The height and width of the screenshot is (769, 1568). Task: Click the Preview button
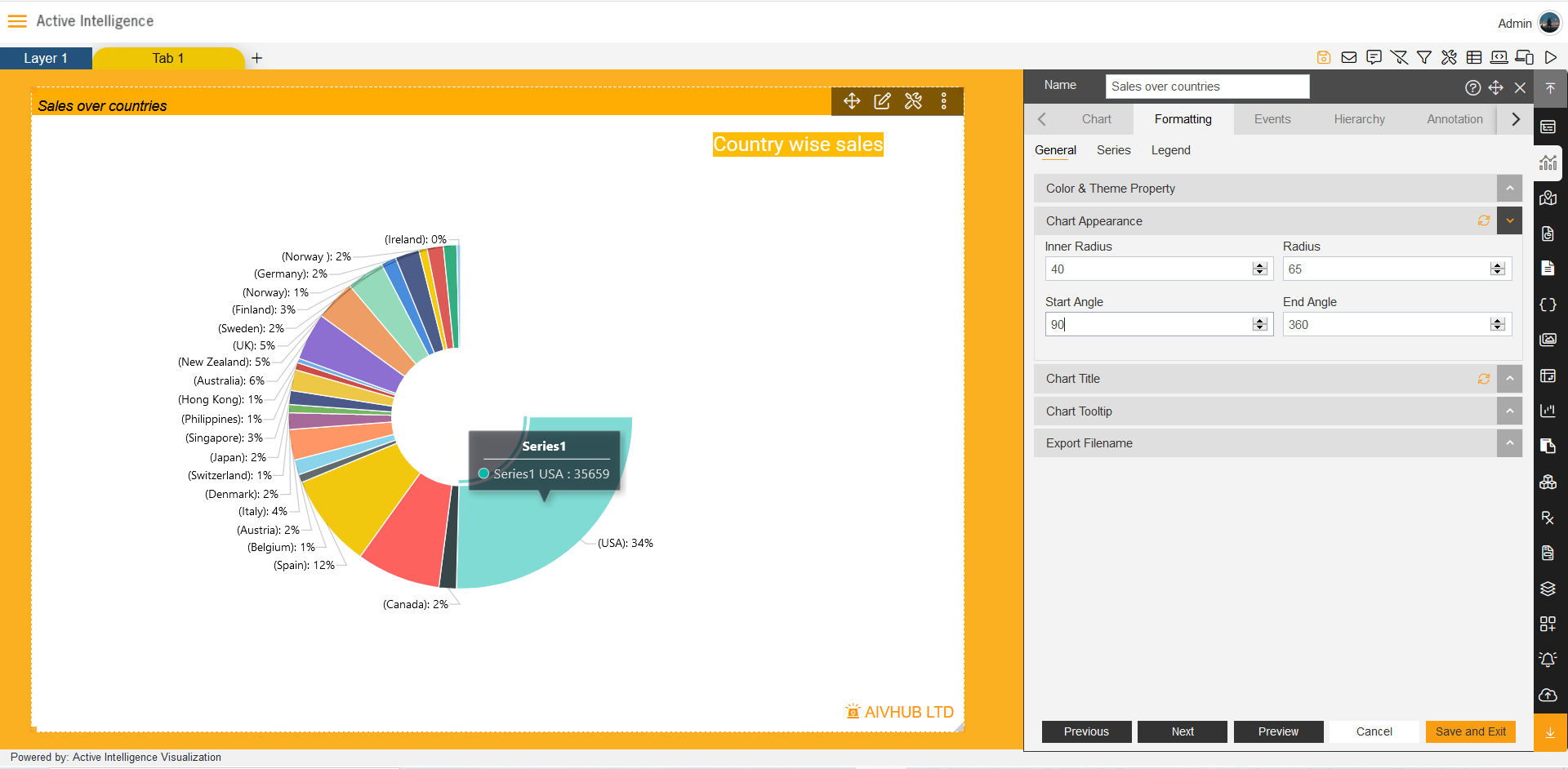[x=1278, y=731]
